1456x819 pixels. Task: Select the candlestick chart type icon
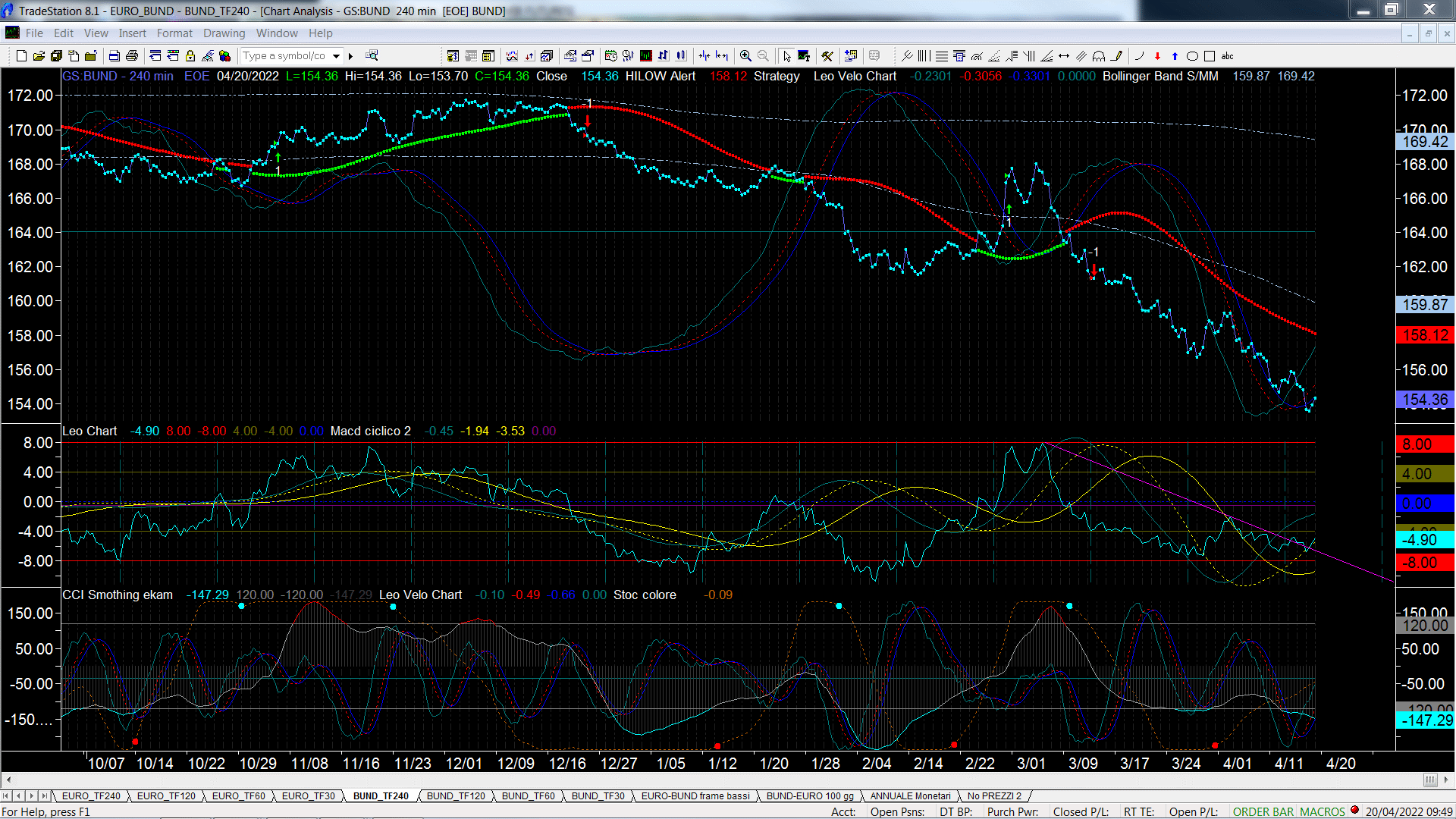pos(681,56)
